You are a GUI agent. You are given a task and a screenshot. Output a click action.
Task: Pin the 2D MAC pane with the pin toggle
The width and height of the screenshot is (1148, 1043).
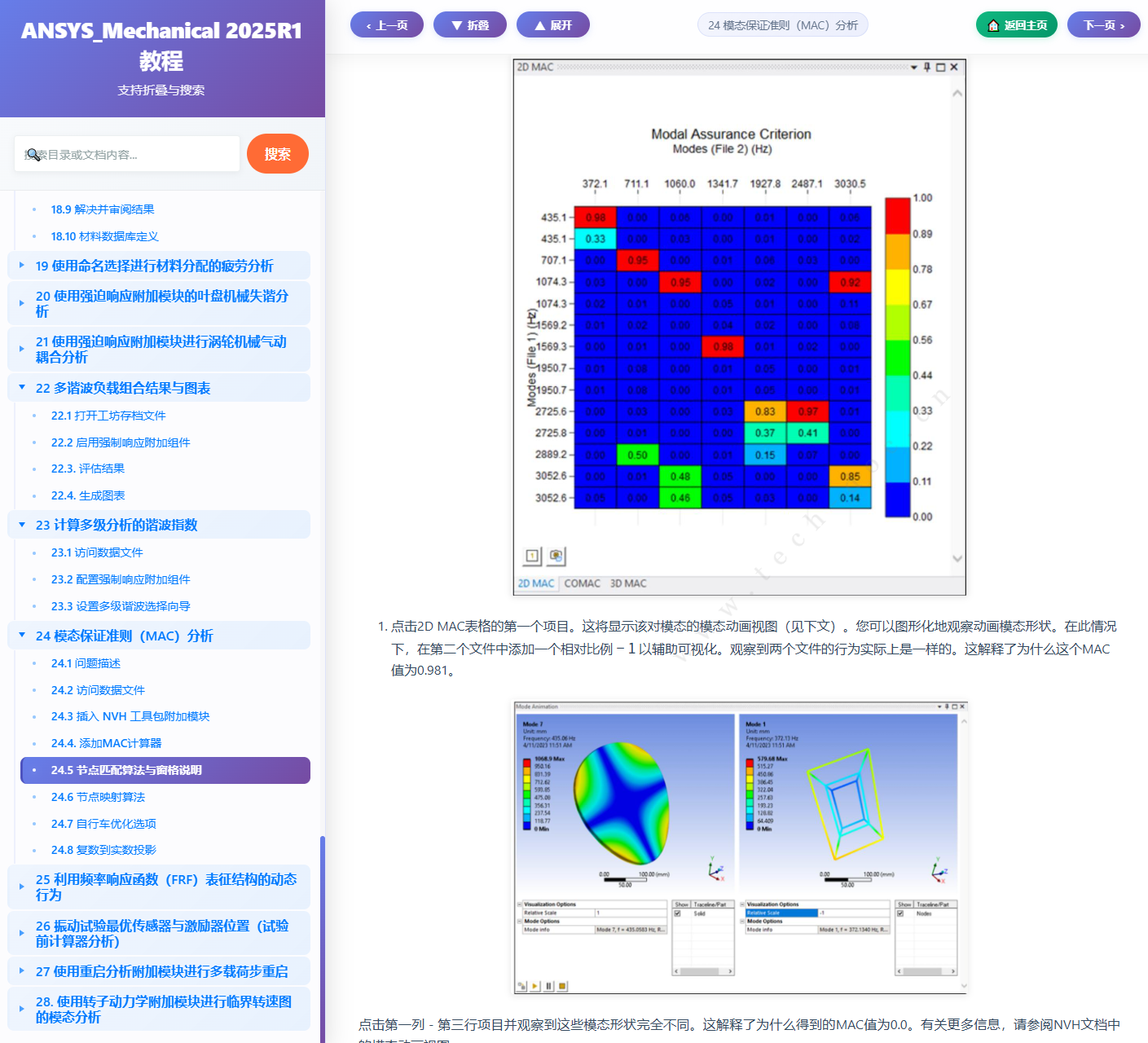click(928, 66)
